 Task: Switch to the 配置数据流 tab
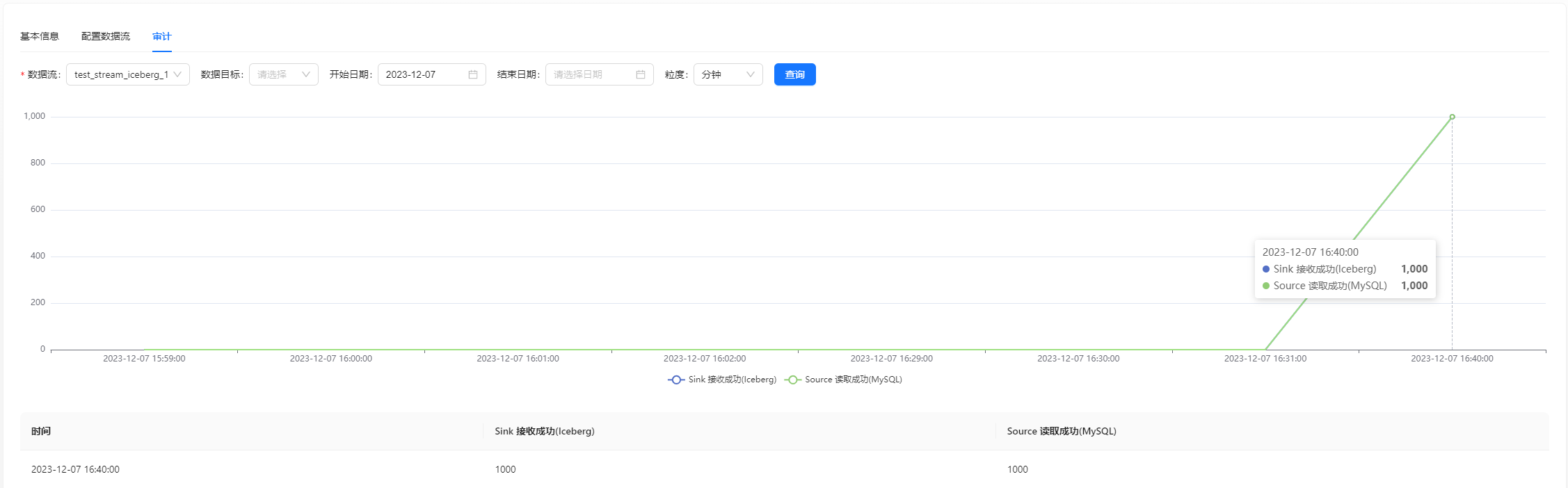pyautogui.click(x=106, y=36)
